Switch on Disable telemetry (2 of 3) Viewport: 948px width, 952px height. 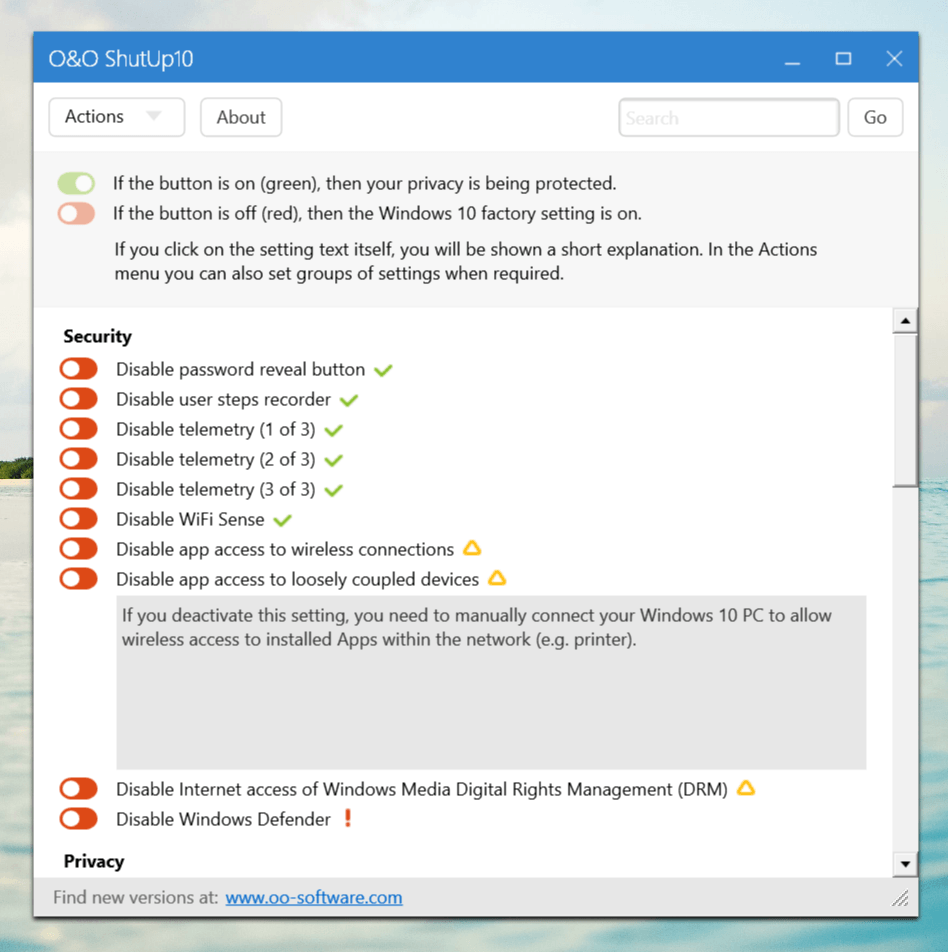coord(78,459)
